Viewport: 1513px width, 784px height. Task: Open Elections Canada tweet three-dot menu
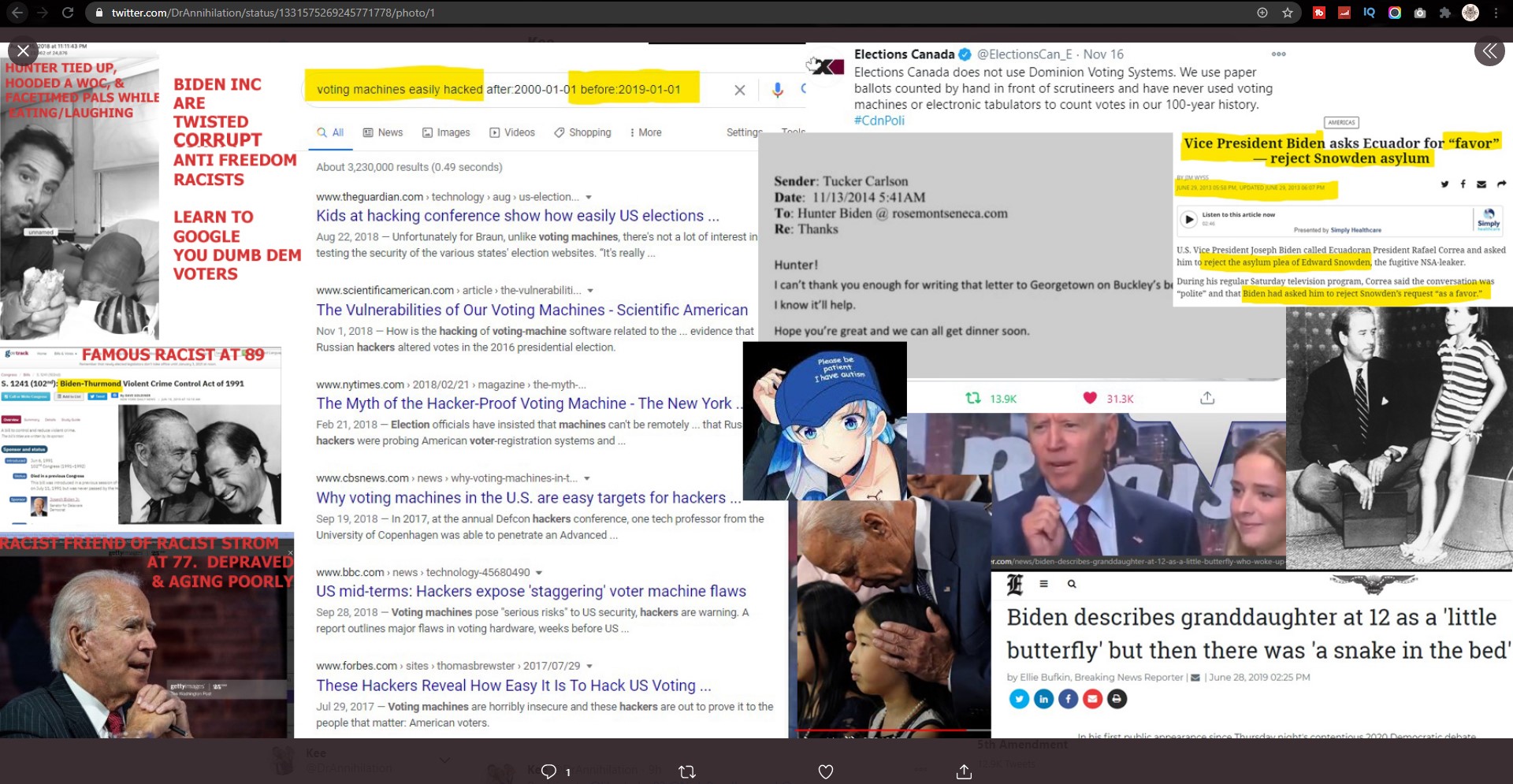(1278, 54)
